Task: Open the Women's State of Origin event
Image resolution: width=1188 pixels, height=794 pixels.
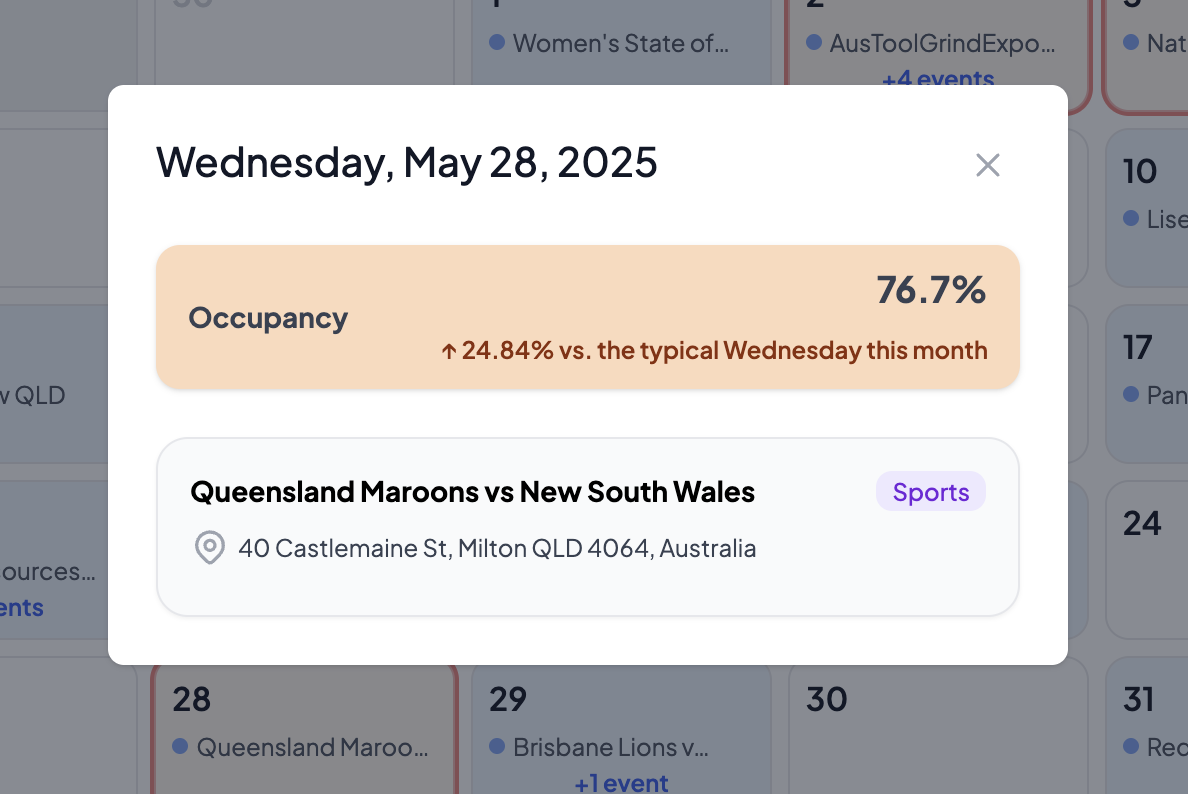Action: tap(620, 44)
